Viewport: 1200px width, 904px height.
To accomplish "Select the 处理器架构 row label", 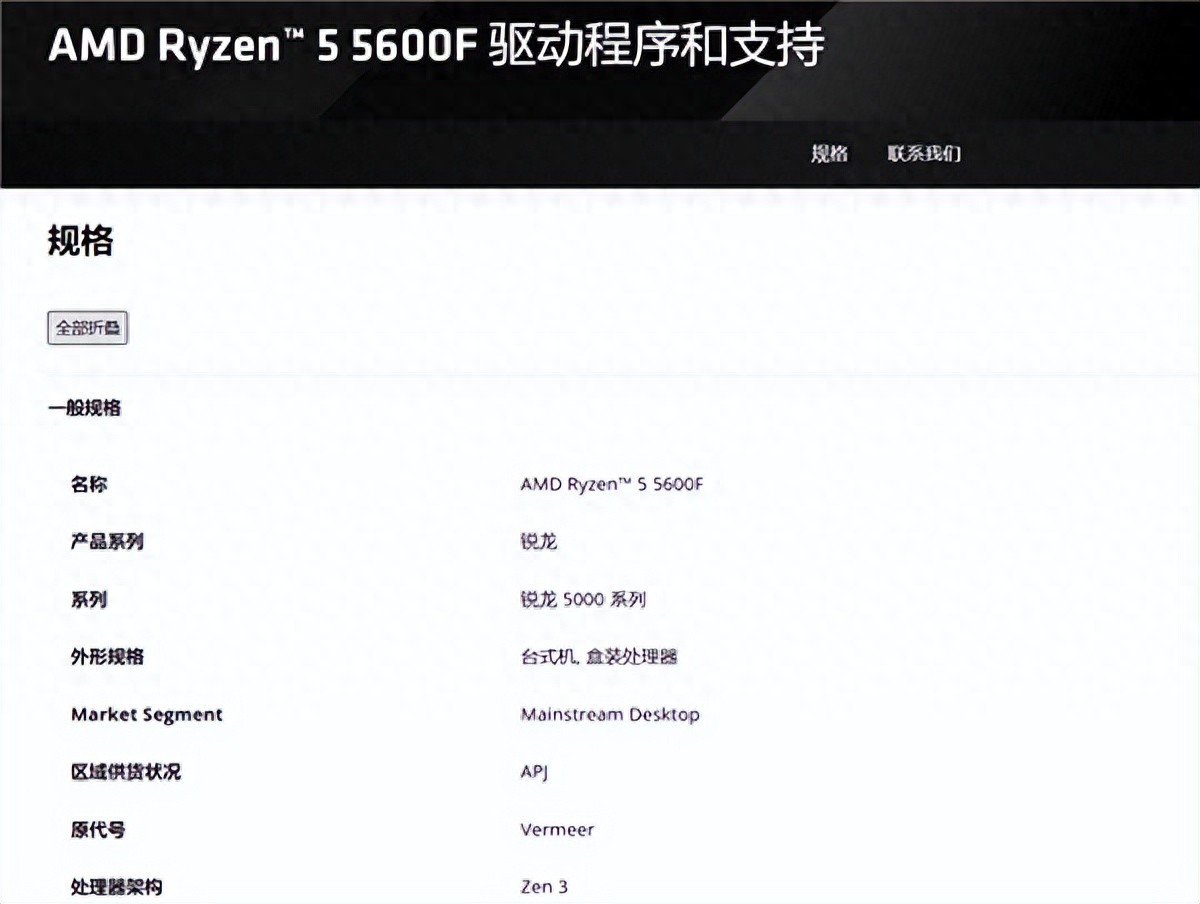I will pos(117,887).
